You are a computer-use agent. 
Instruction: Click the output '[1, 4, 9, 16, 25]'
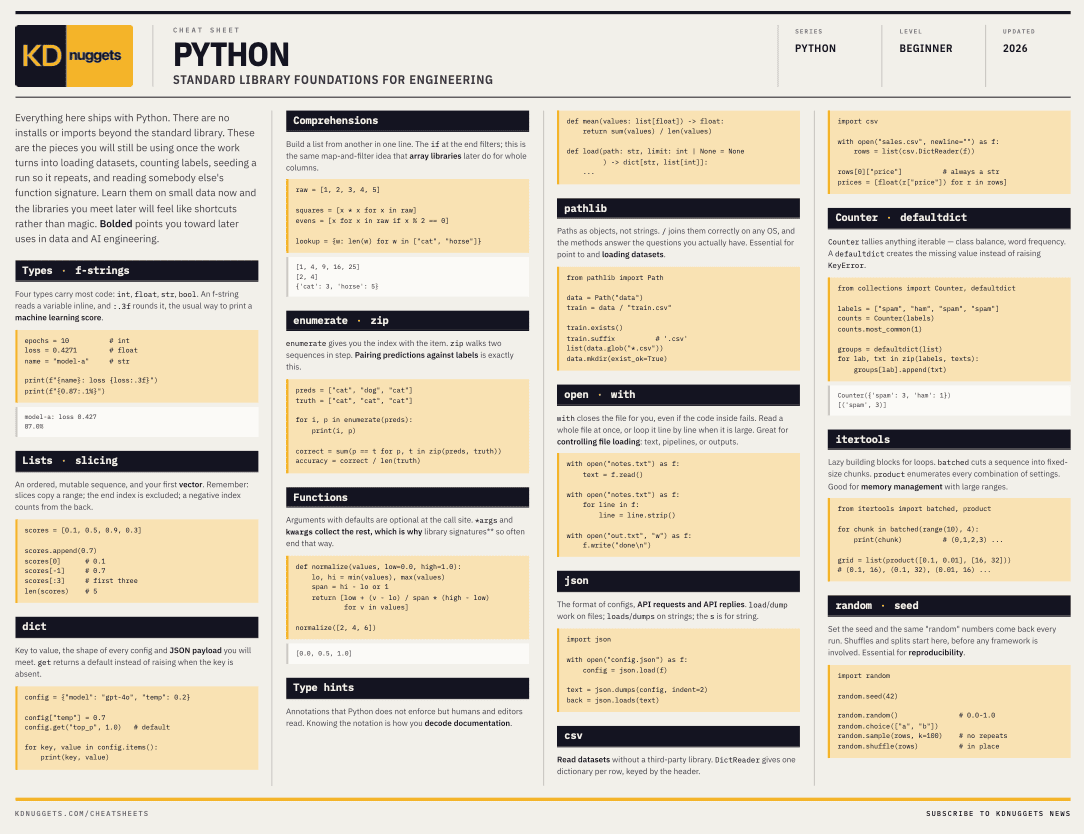pyautogui.click(x=328, y=266)
